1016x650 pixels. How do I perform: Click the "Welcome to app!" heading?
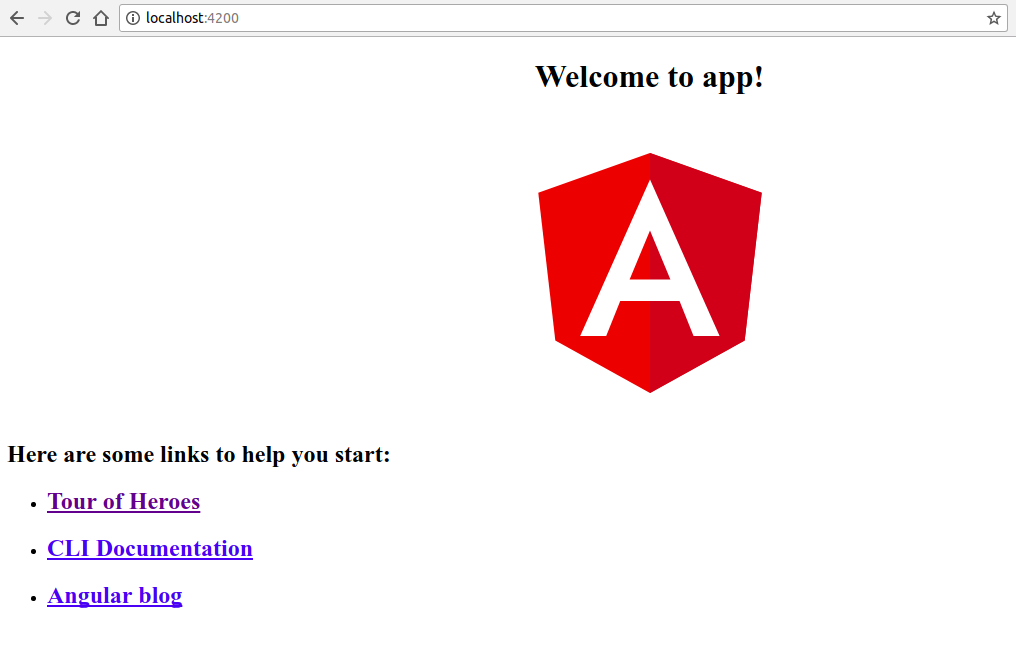point(649,76)
